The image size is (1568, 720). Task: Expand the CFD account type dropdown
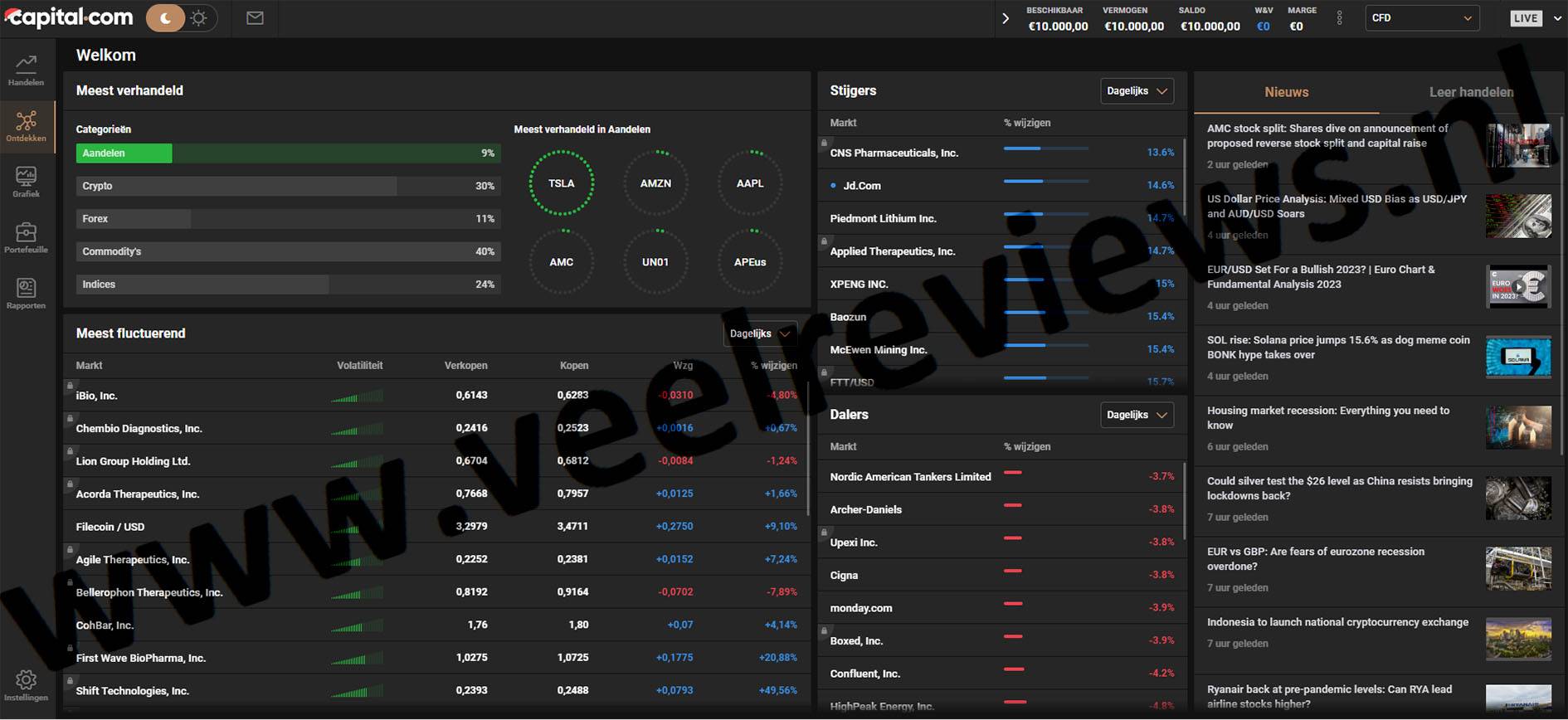pos(1421,18)
